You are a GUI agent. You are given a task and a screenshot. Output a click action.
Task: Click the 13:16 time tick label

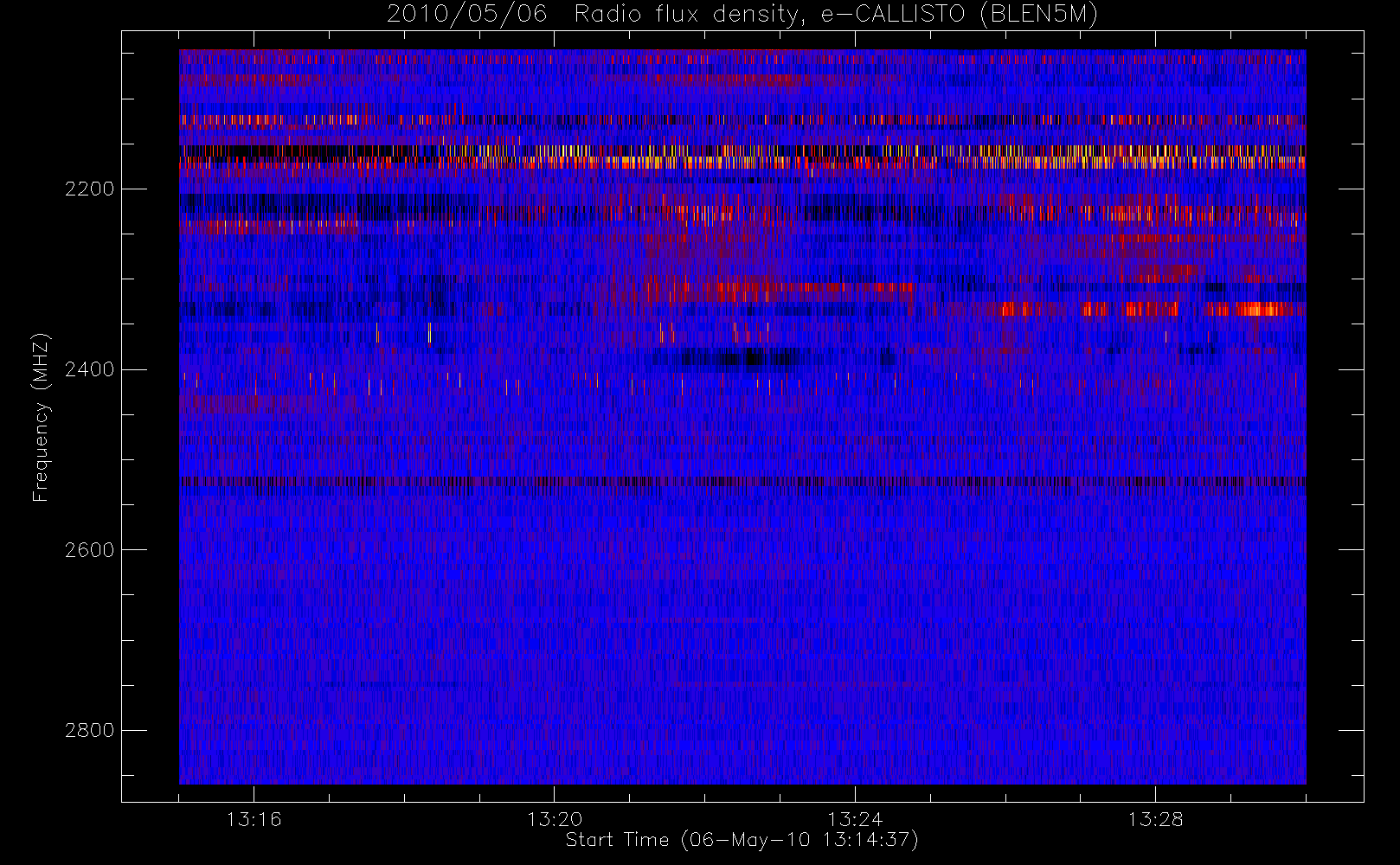[254, 819]
